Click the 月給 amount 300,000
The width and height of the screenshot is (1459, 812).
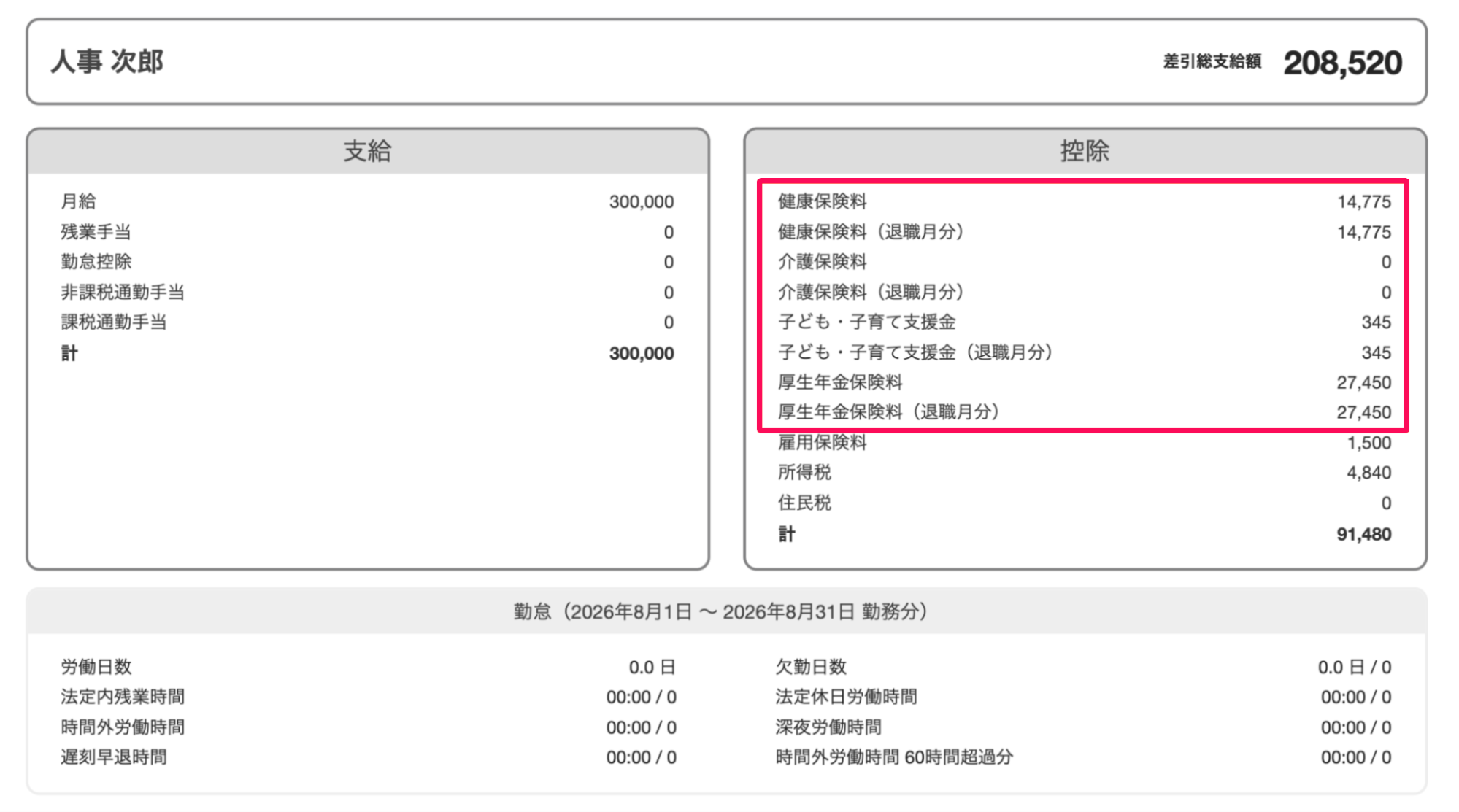click(x=641, y=201)
